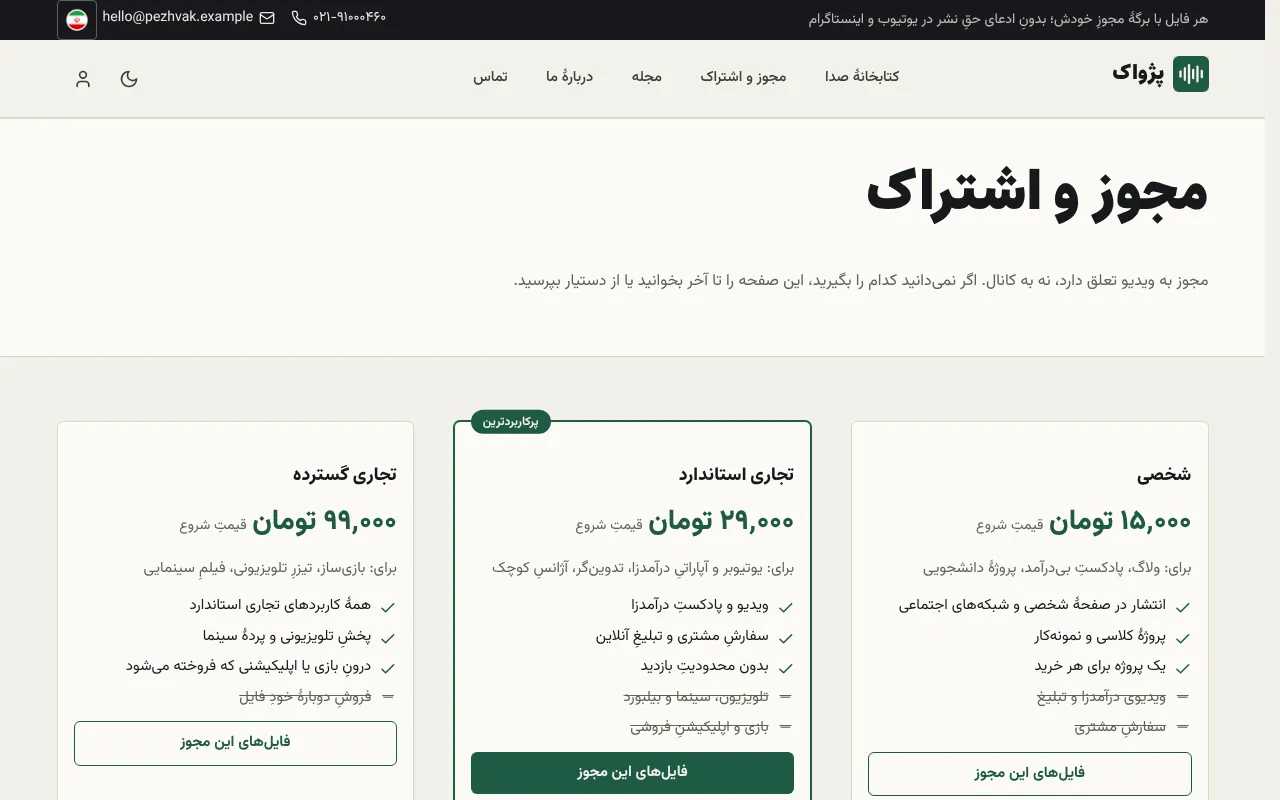Click the line starting 'برای: ولاگ، پادکستِ بی‌درآمد'
Image resolution: width=1280 pixels, height=800 pixels.
[x=1057, y=568]
